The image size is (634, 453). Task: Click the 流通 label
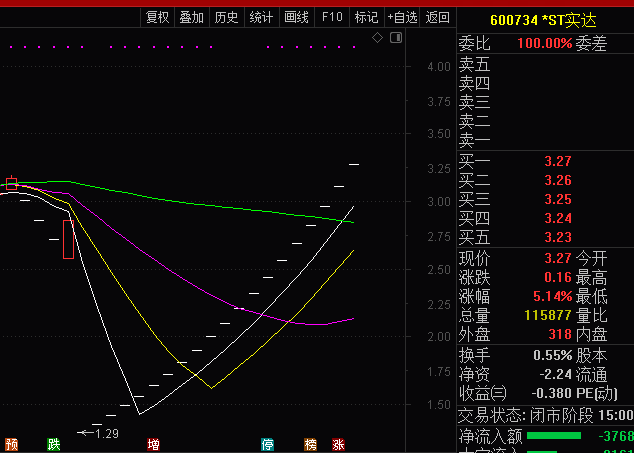point(591,375)
